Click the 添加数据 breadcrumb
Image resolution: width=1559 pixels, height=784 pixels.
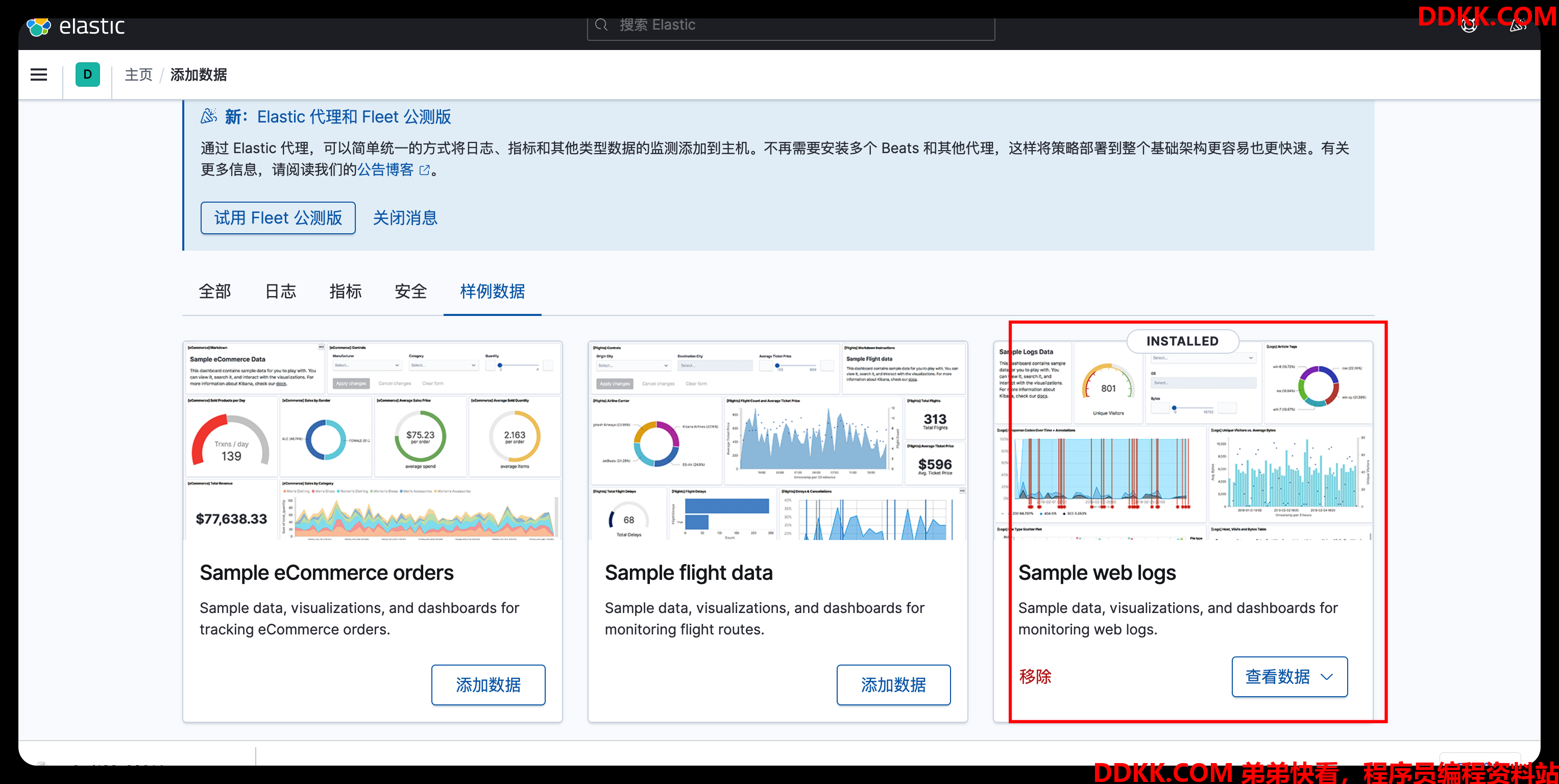[x=199, y=75]
